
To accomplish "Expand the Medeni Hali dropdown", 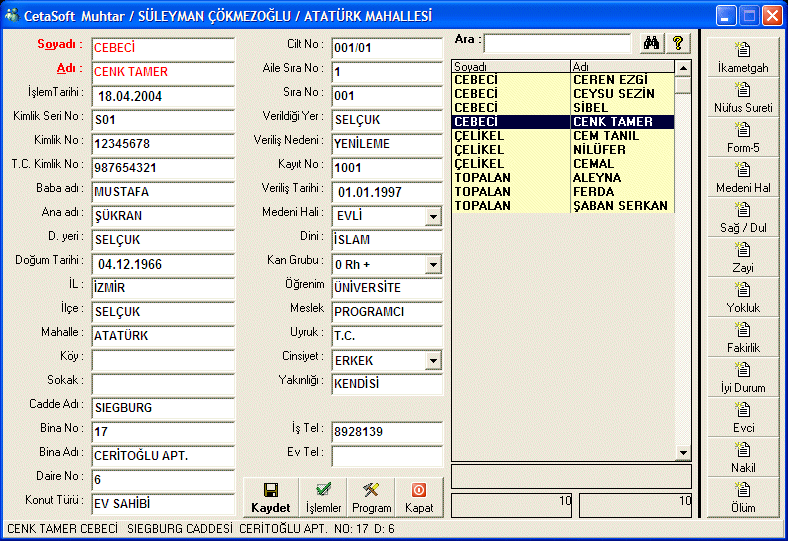I will point(432,216).
